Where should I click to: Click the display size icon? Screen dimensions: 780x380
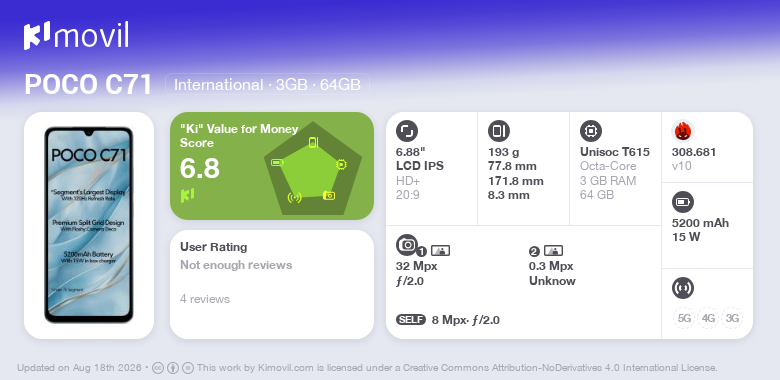click(407, 131)
